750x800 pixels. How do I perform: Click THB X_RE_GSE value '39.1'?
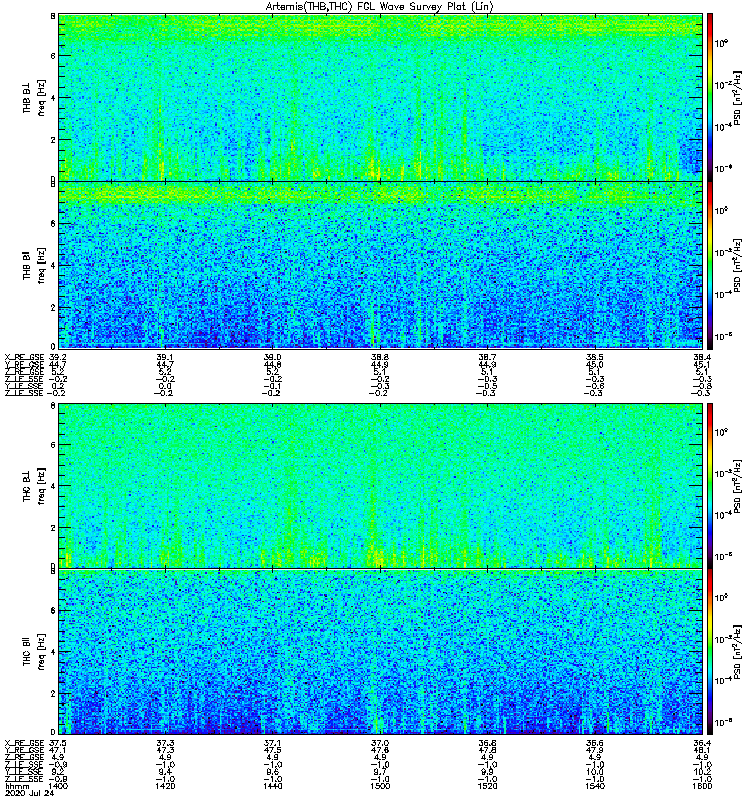click(x=165, y=357)
